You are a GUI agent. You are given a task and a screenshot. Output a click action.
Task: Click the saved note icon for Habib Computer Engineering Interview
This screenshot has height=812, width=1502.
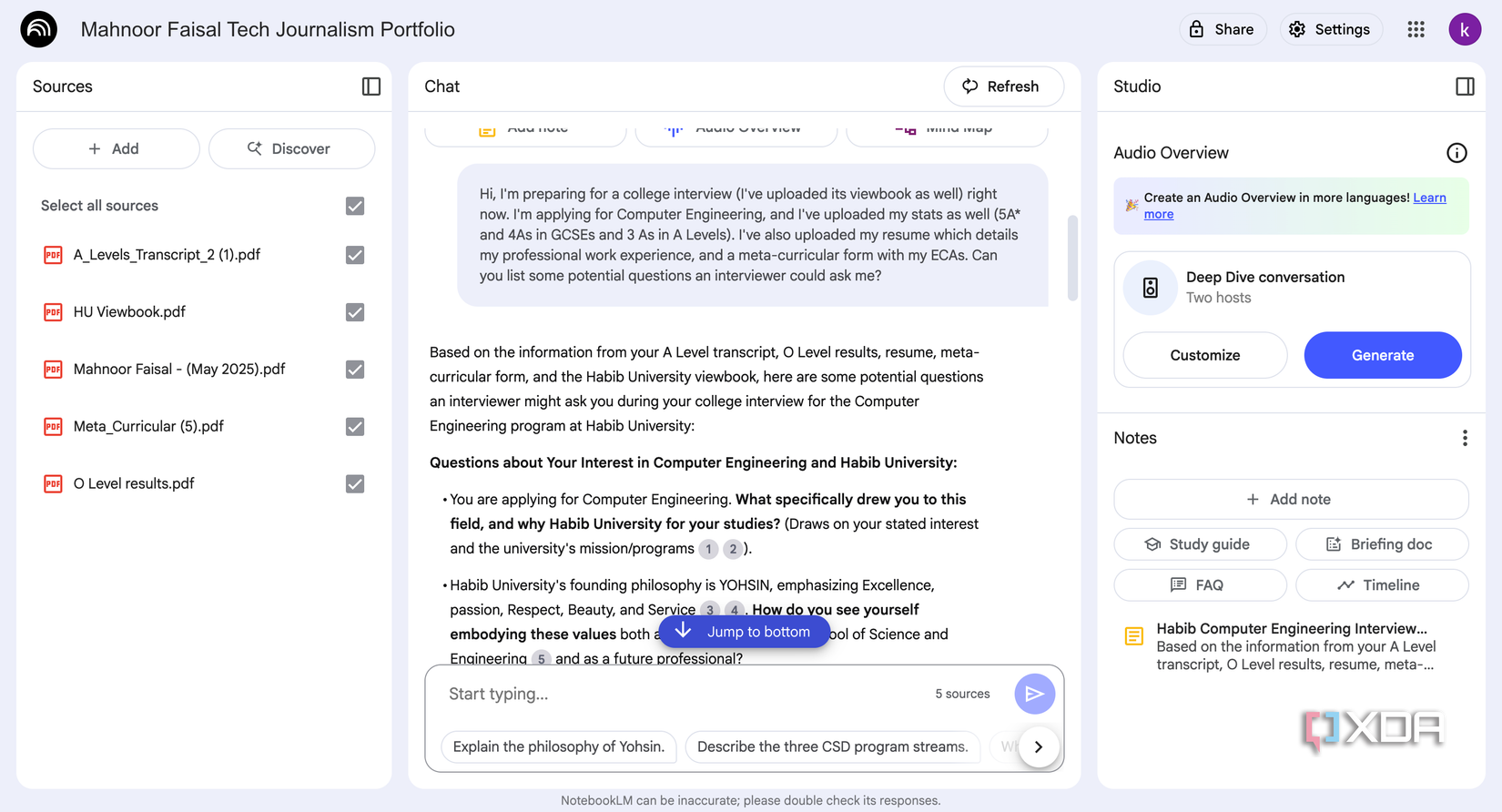1133,636
